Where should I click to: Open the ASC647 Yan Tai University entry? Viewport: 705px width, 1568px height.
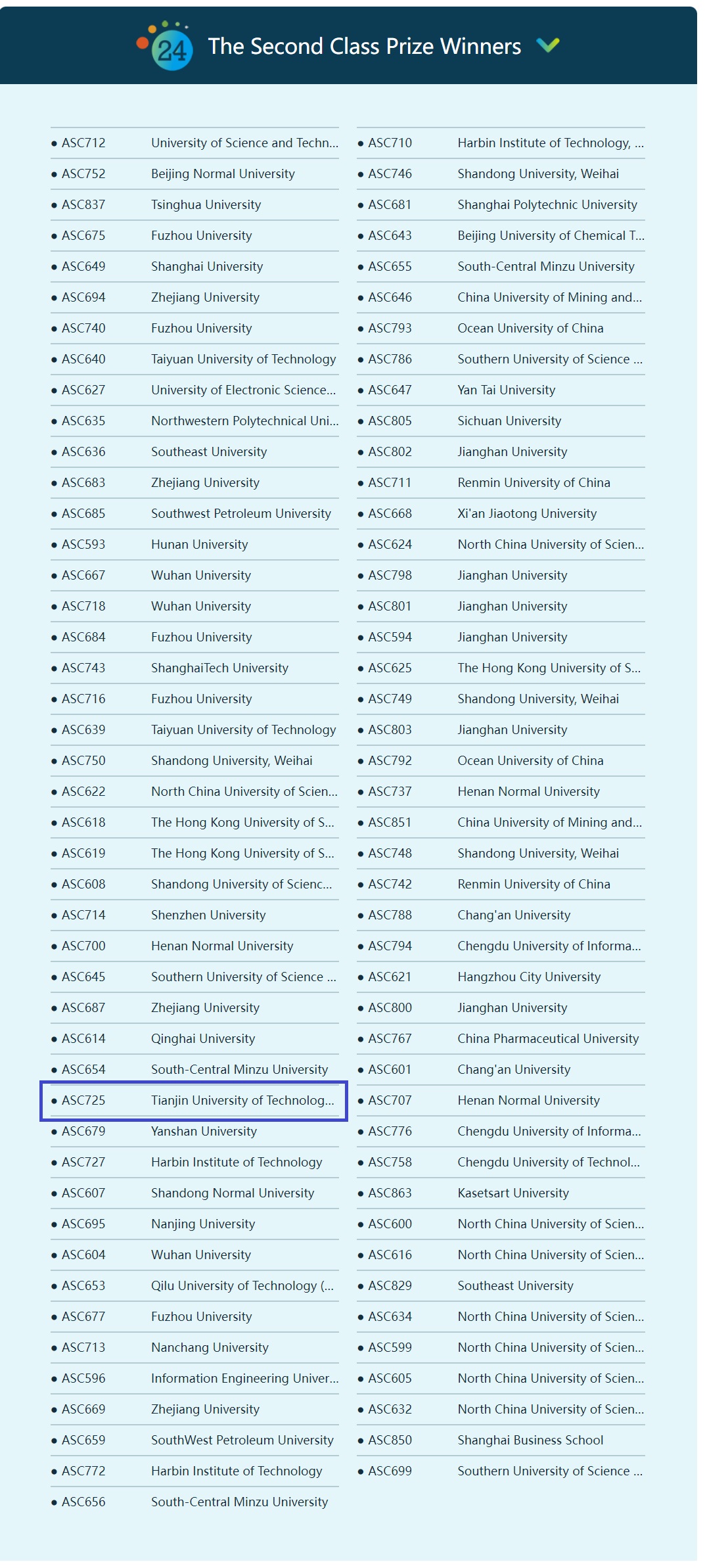tap(501, 390)
